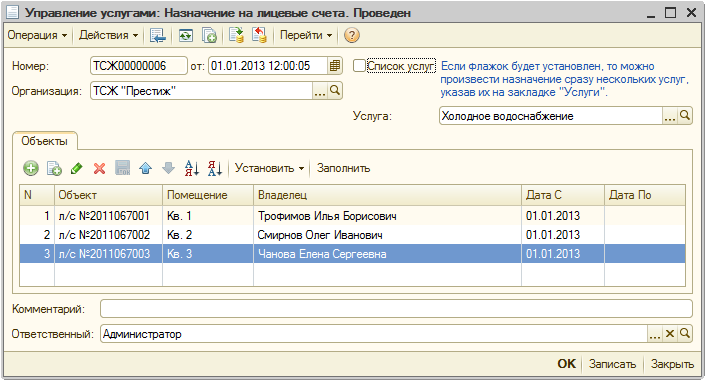Open the Действия dropdown menu
This screenshot has width=705, height=380.
pyautogui.click(x=108, y=35)
